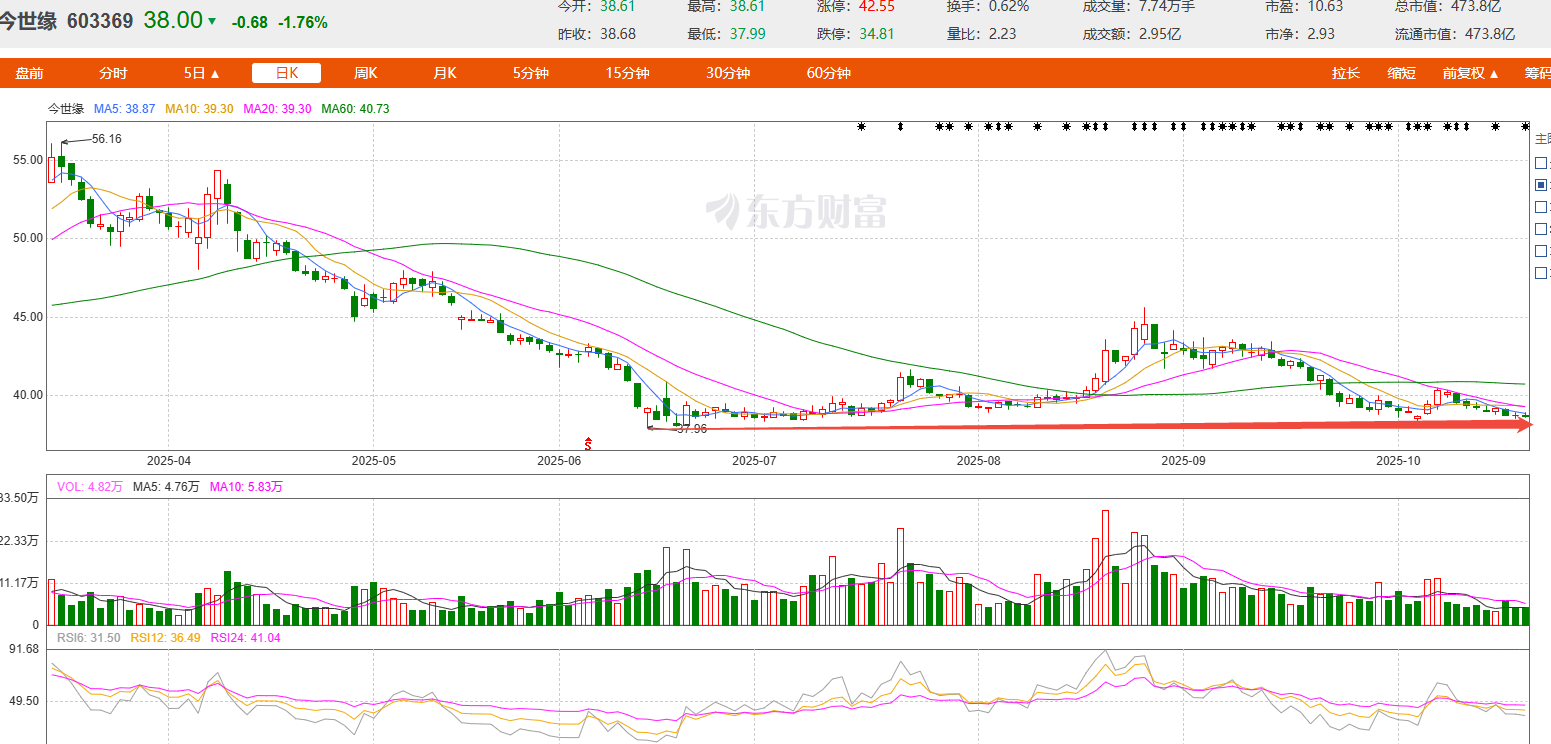Click the 最低 37.99 value
This screenshot has width=1551, height=744.
[x=748, y=34]
